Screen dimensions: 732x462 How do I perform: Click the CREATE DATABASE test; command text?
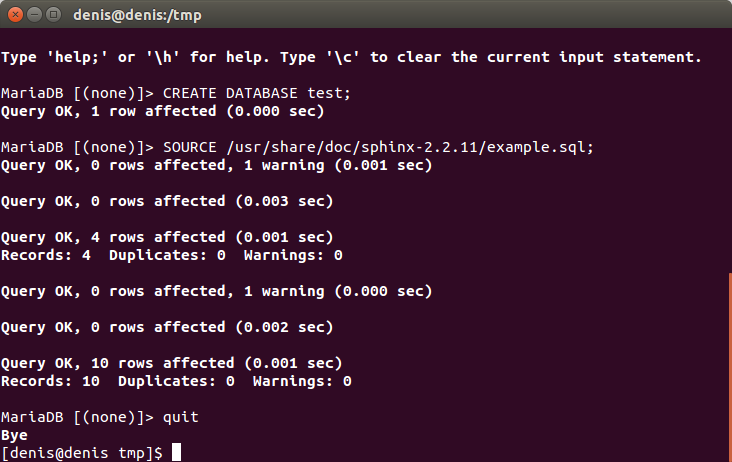(256, 93)
